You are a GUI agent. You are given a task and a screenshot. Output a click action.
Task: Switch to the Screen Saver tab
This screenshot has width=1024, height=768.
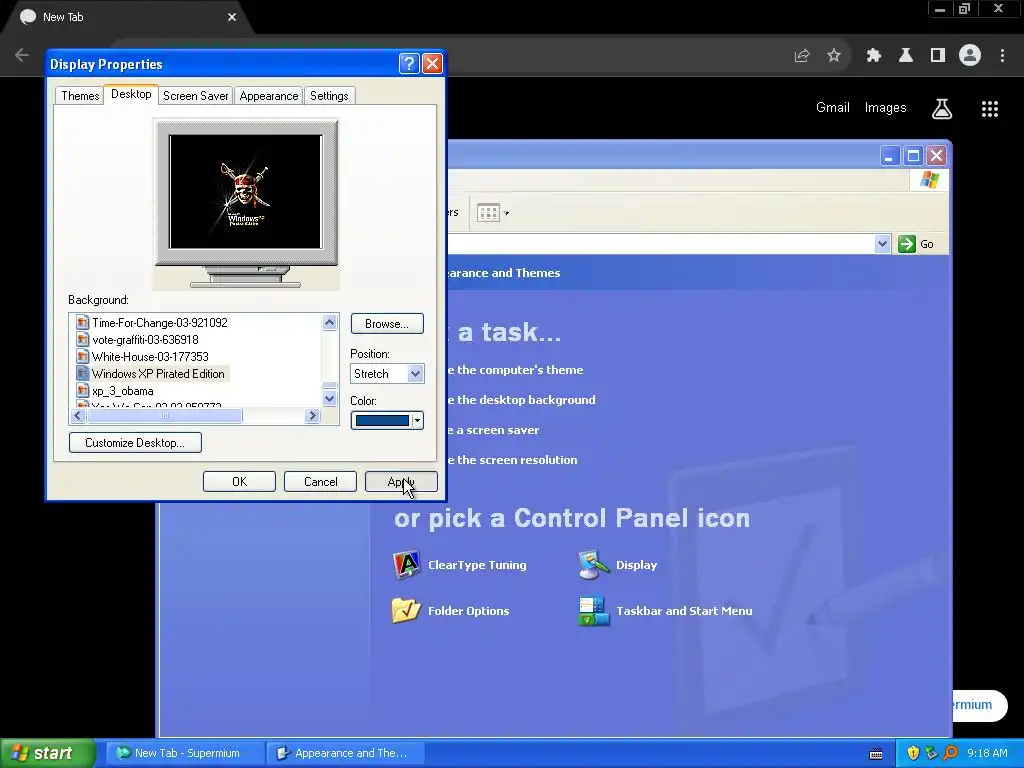195,96
